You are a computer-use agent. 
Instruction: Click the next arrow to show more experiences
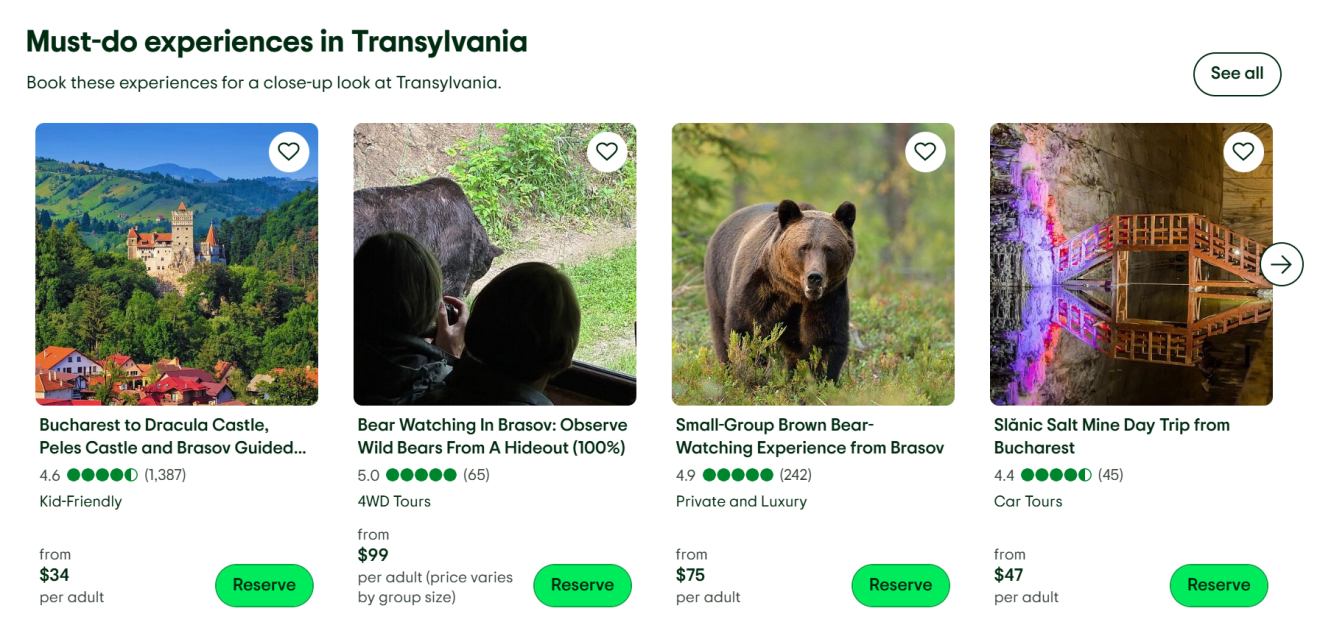coord(1281,265)
